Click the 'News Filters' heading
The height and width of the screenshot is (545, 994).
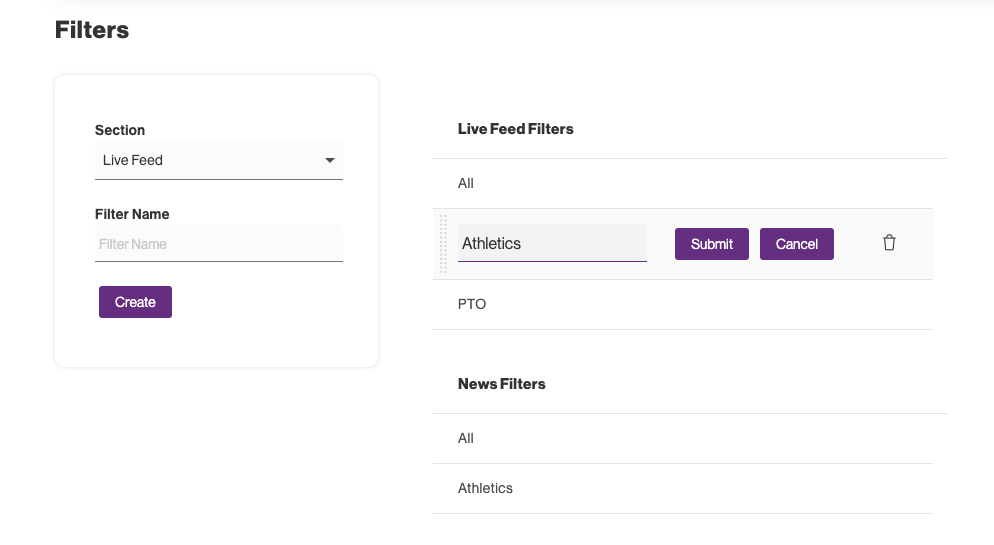pyautogui.click(x=501, y=384)
